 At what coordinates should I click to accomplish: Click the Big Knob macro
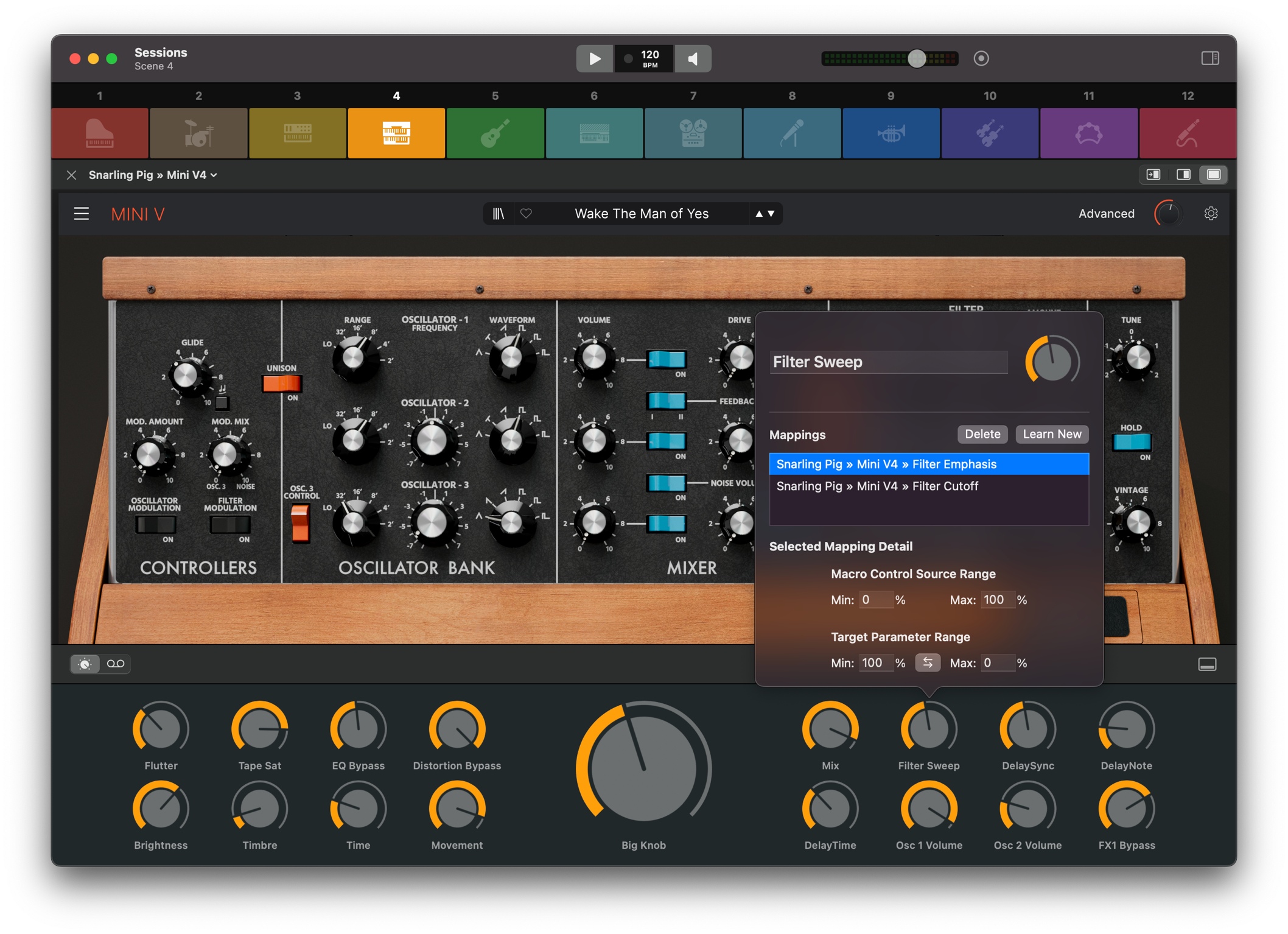[x=643, y=768]
